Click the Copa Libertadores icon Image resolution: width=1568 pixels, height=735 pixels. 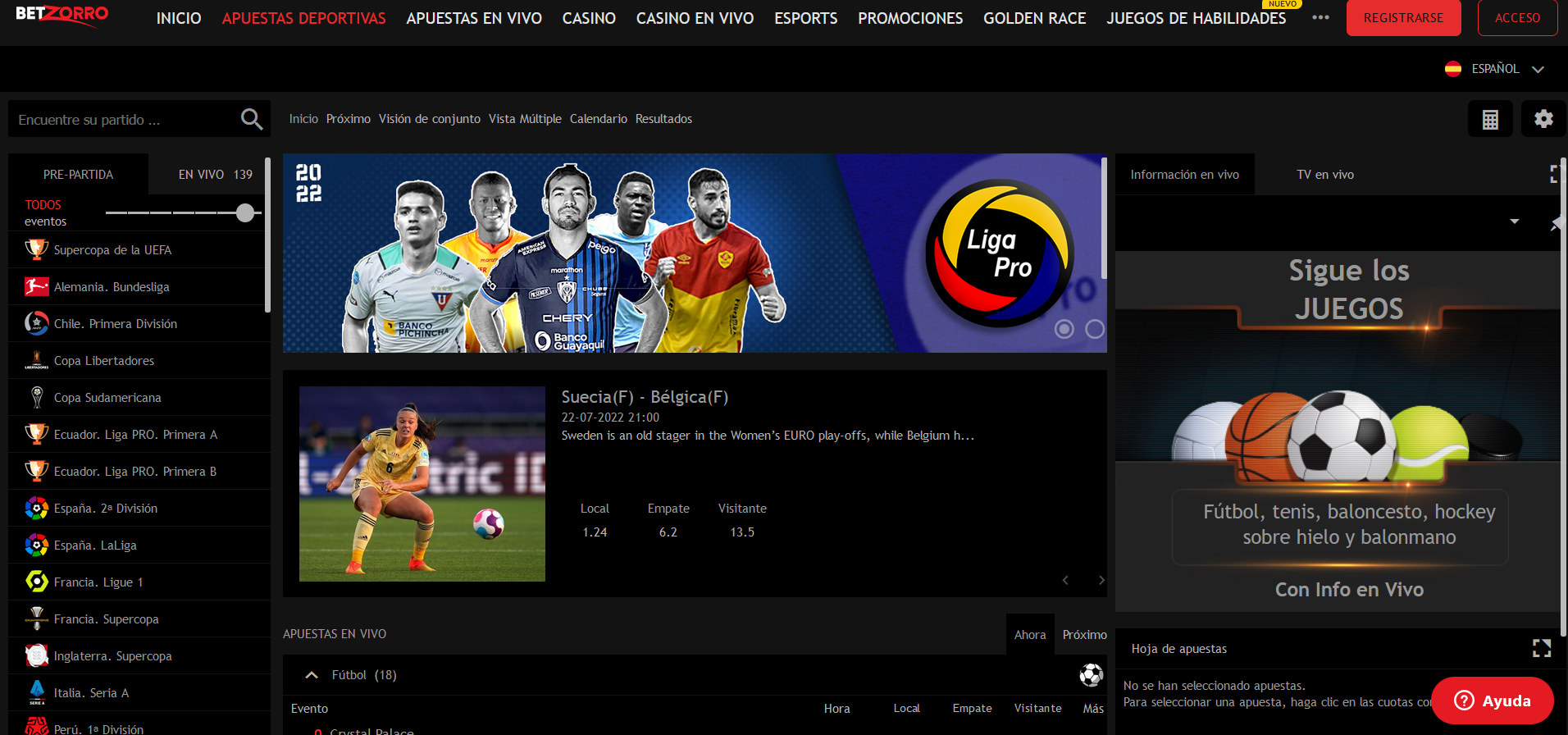tap(36, 360)
